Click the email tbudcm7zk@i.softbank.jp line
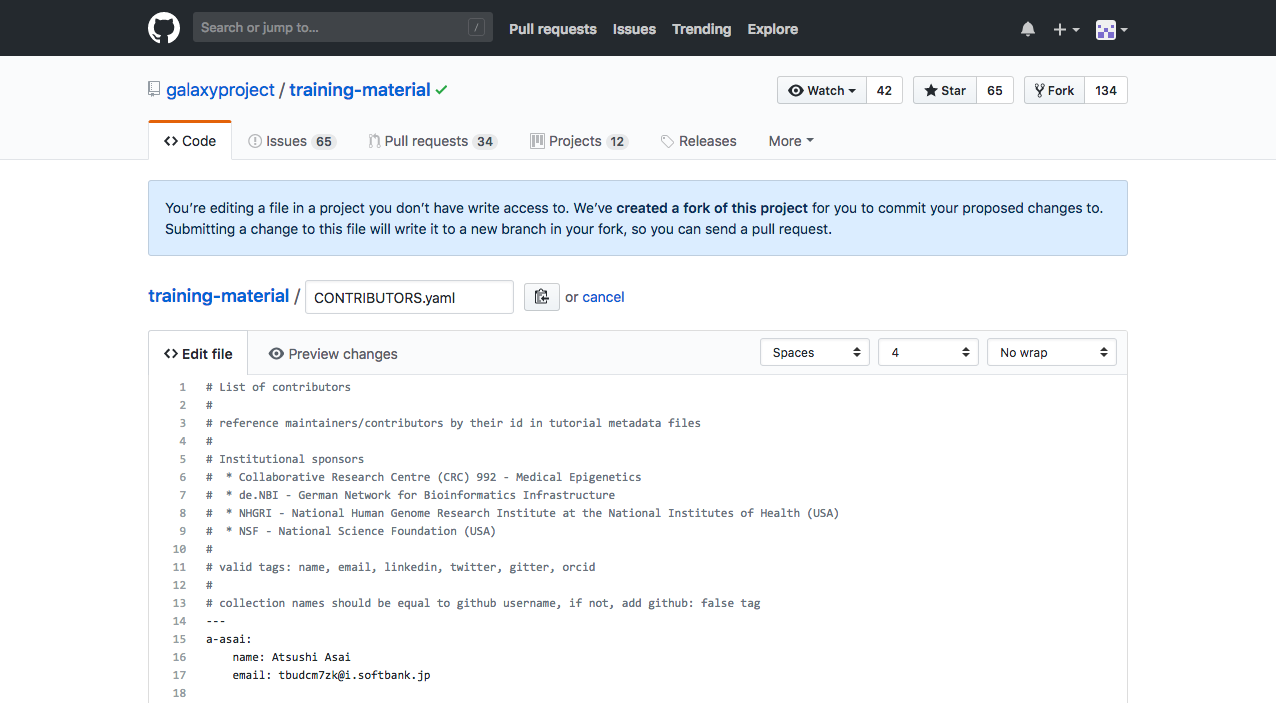Viewport: 1276px width, 703px height. click(x=331, y=675)
